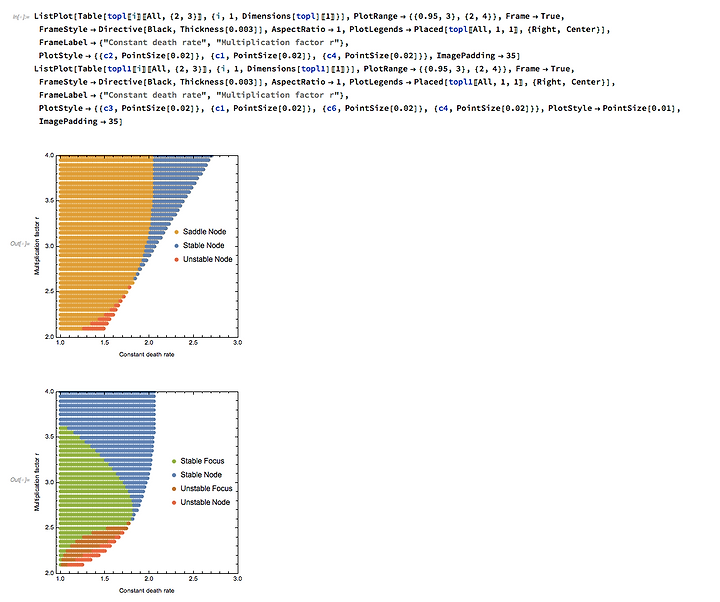The width and height of the screenshot is (720, 602).
Task: Click the red Unstable Node marker in first legend
Action: pos(176,259)
